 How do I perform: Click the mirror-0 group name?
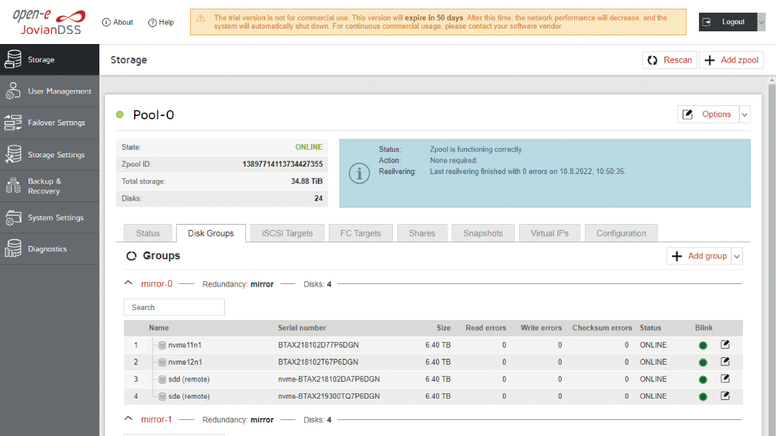[156, 284]
